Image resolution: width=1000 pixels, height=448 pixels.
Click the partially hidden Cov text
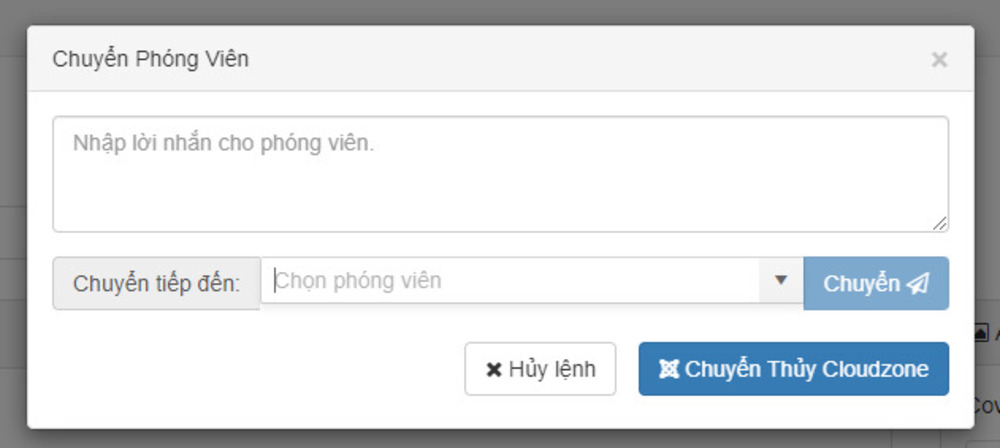tap(985, 405)
